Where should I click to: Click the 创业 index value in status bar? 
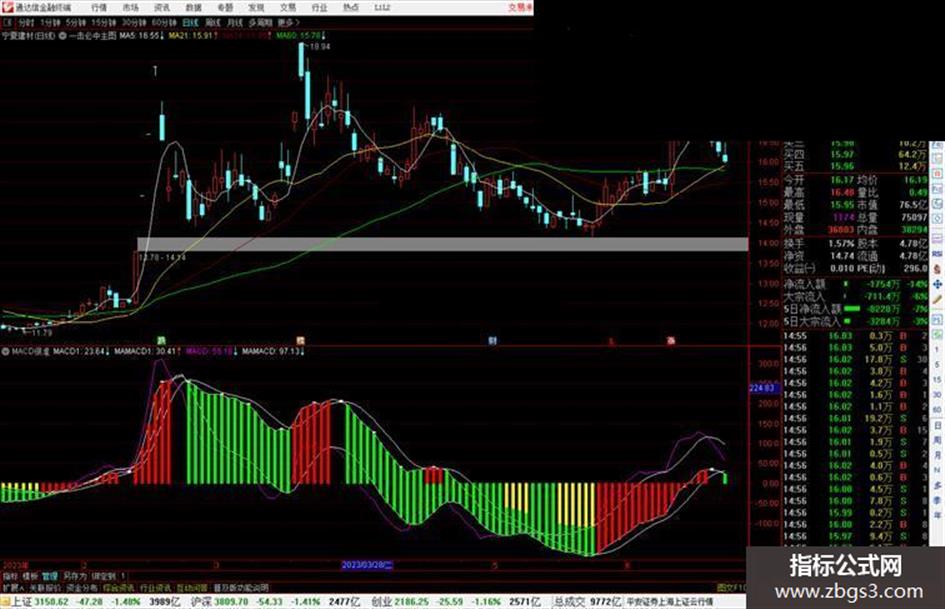411,602
